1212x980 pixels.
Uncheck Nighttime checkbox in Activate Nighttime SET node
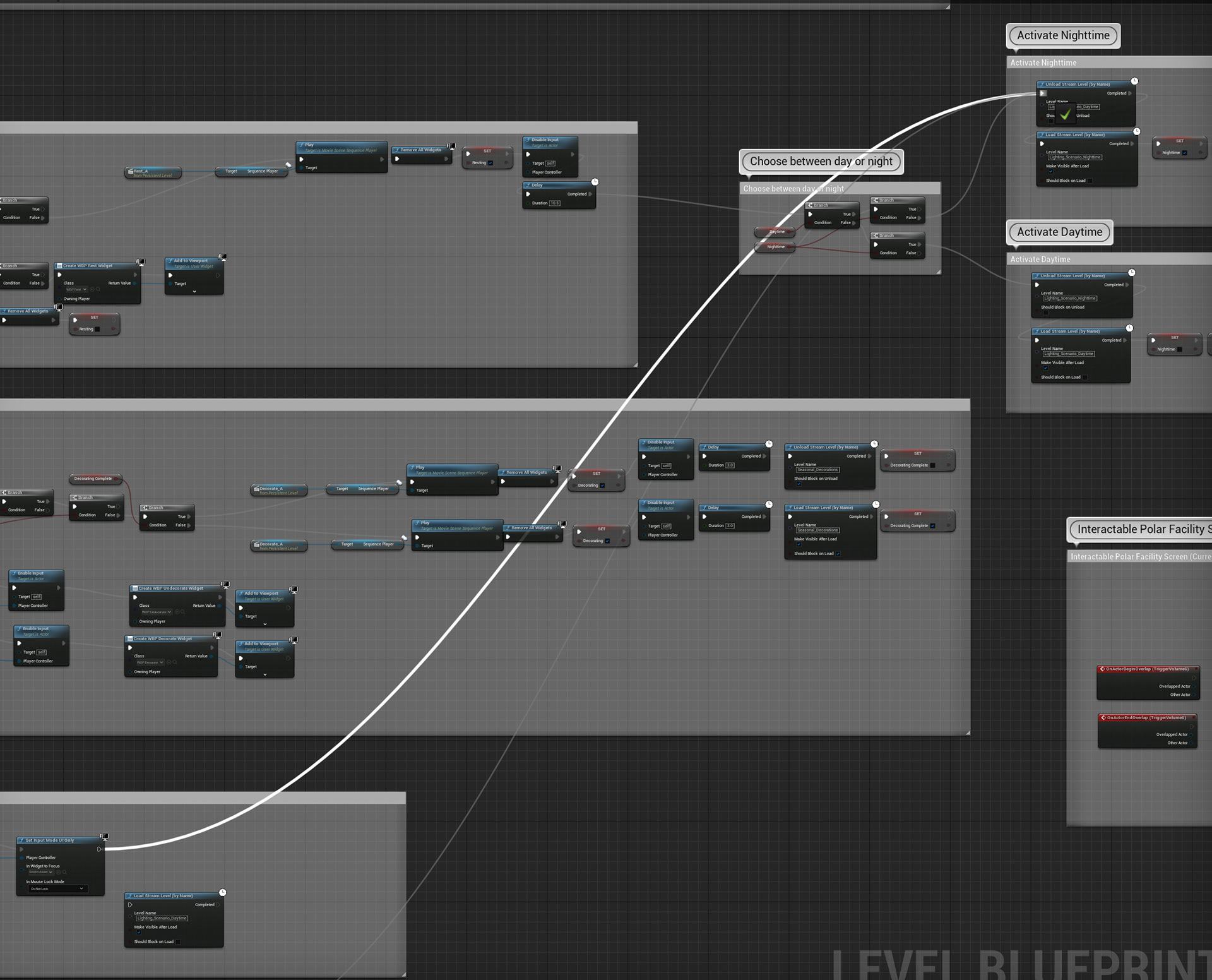[x=1184, y=153]
